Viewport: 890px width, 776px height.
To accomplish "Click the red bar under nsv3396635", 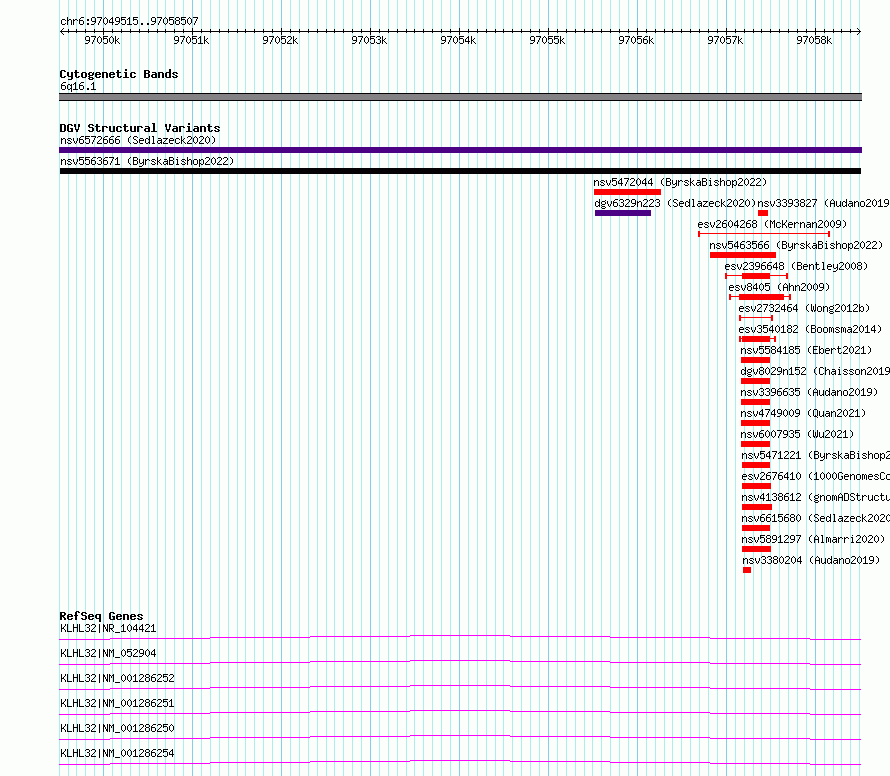I will tap(755, 402).
